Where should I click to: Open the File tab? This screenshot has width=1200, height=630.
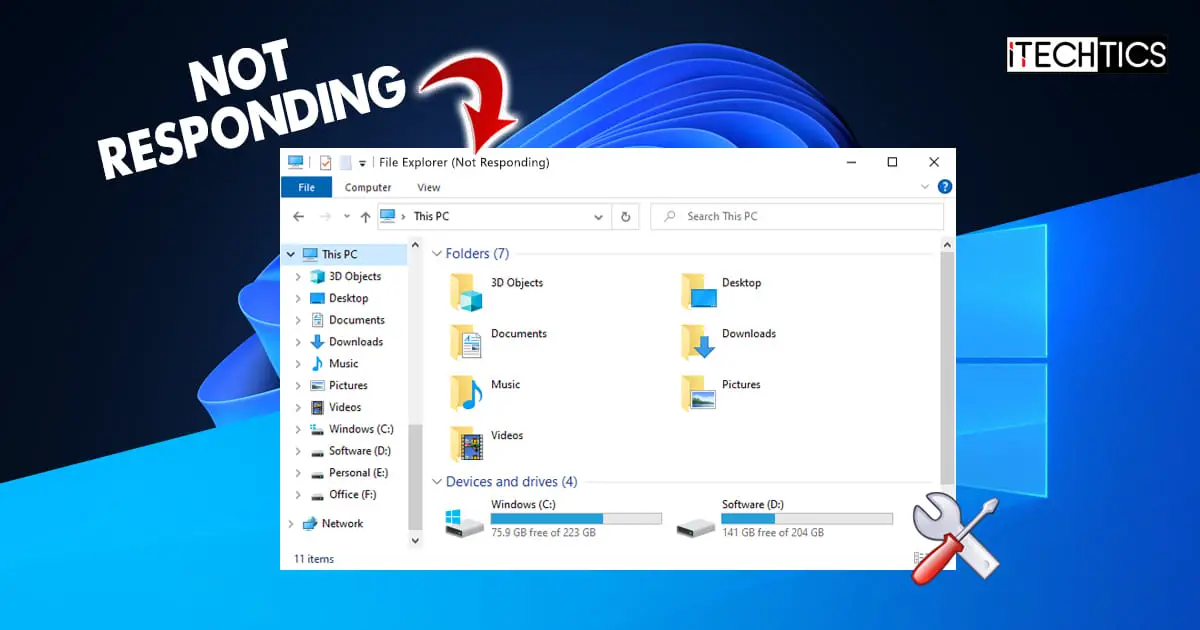pos(306,187)
